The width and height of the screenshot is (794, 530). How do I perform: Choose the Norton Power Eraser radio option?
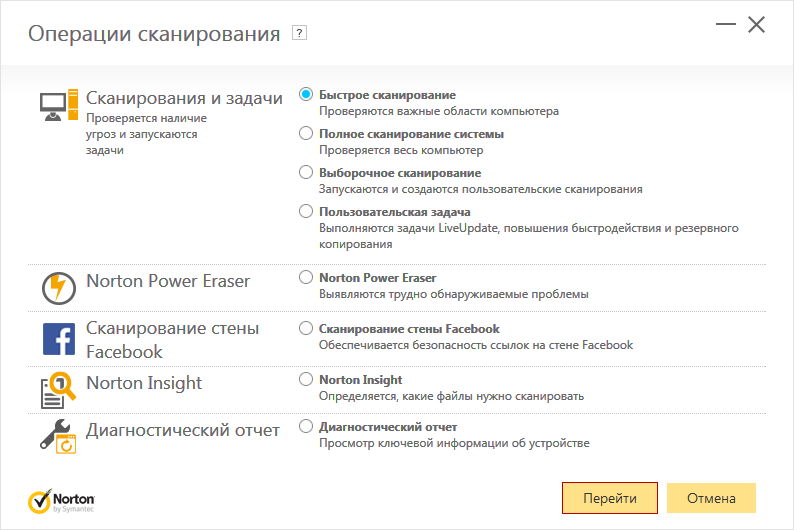[x=306, y=277]
